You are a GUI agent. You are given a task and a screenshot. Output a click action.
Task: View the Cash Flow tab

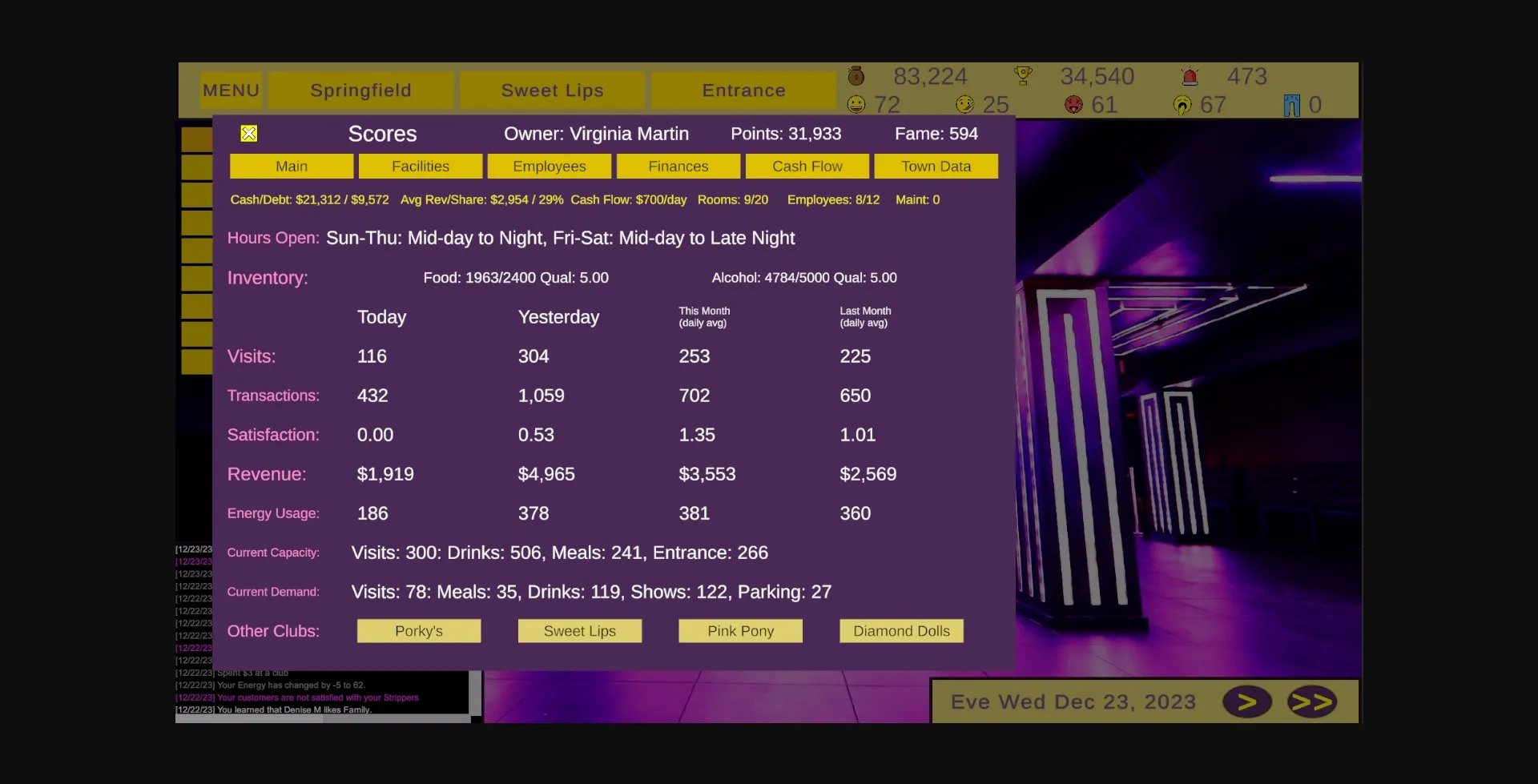(x=807, y=166)
